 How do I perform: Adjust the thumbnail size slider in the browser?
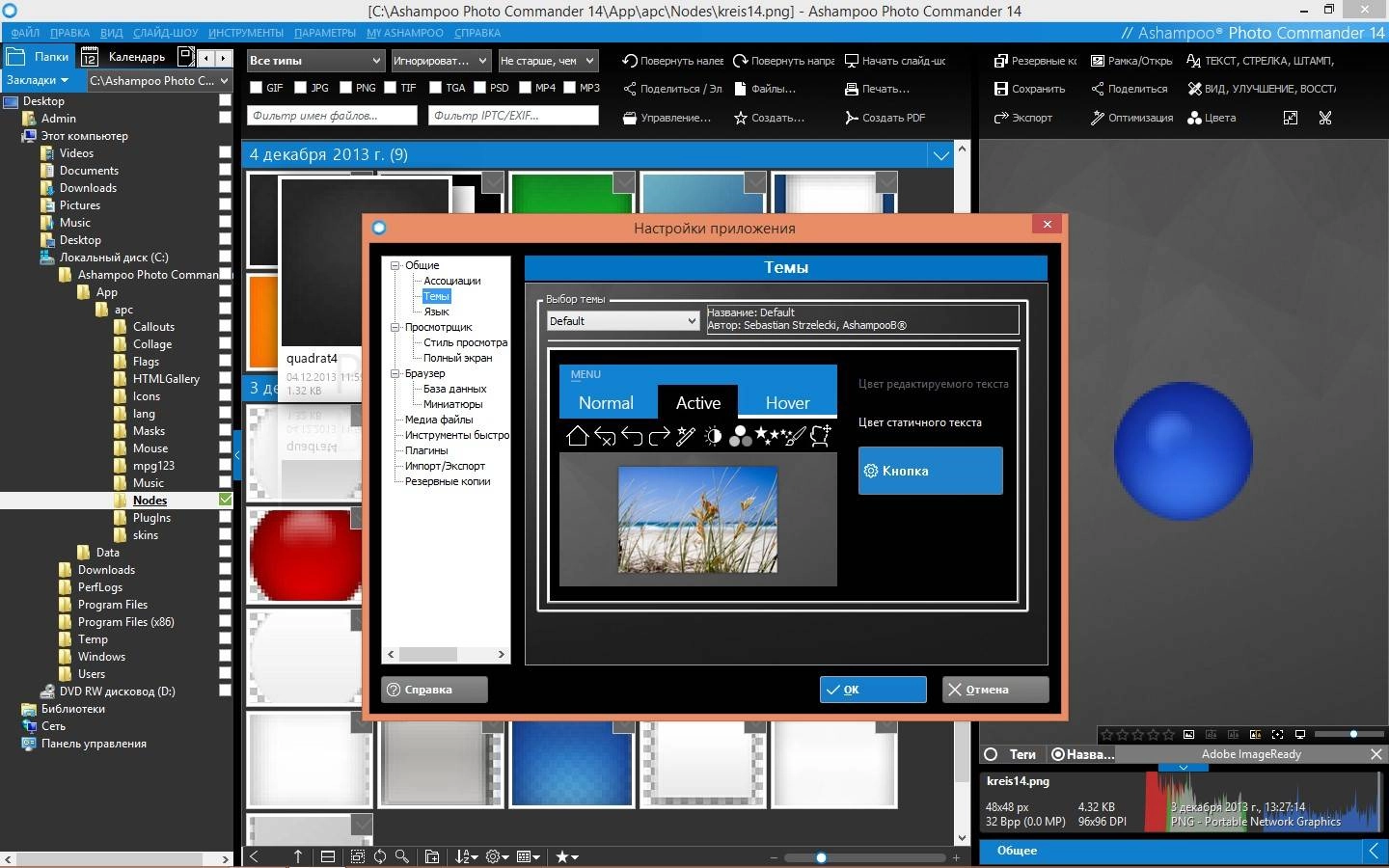coord(821,857)
